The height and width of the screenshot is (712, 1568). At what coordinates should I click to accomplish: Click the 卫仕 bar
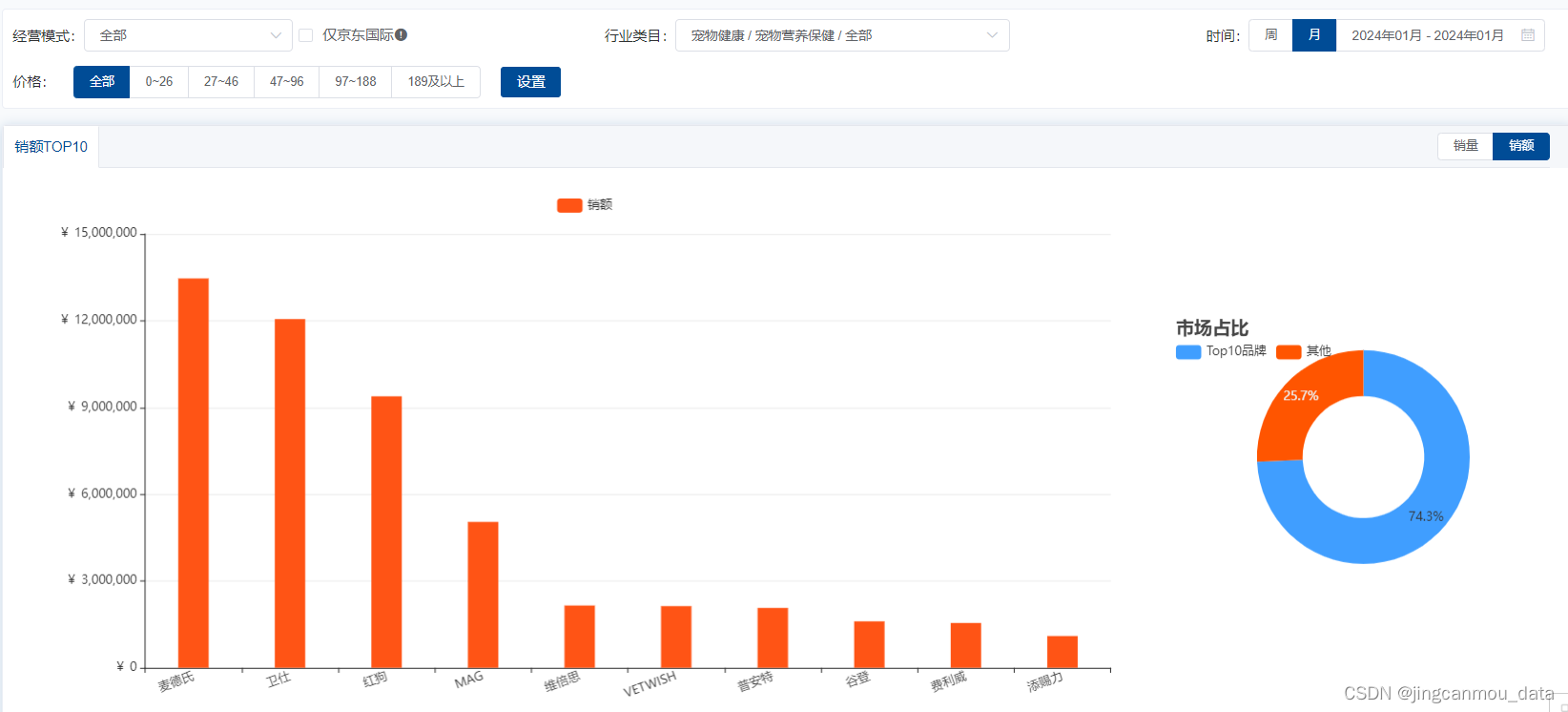click(290, 493)
